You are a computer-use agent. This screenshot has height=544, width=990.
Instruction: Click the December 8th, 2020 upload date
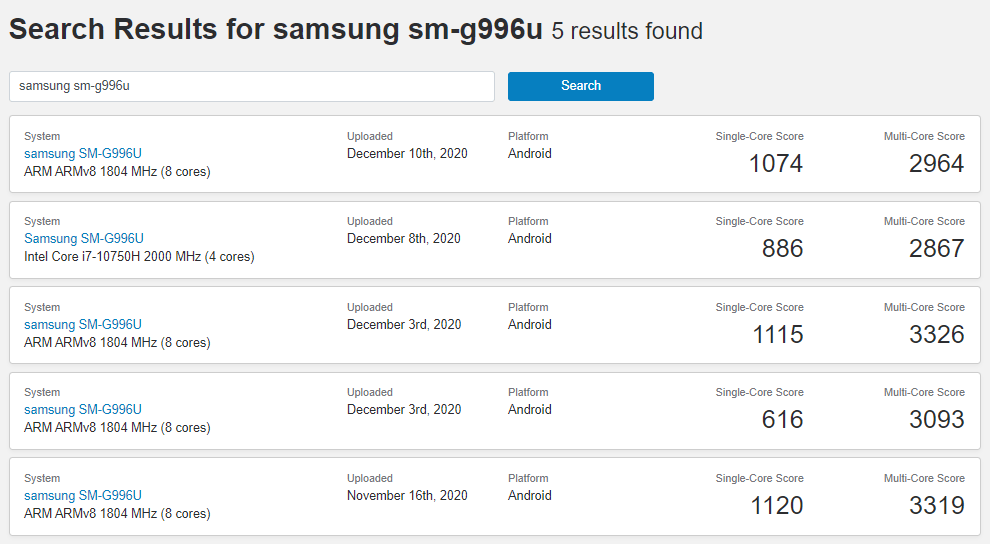[x=404, y=239]
